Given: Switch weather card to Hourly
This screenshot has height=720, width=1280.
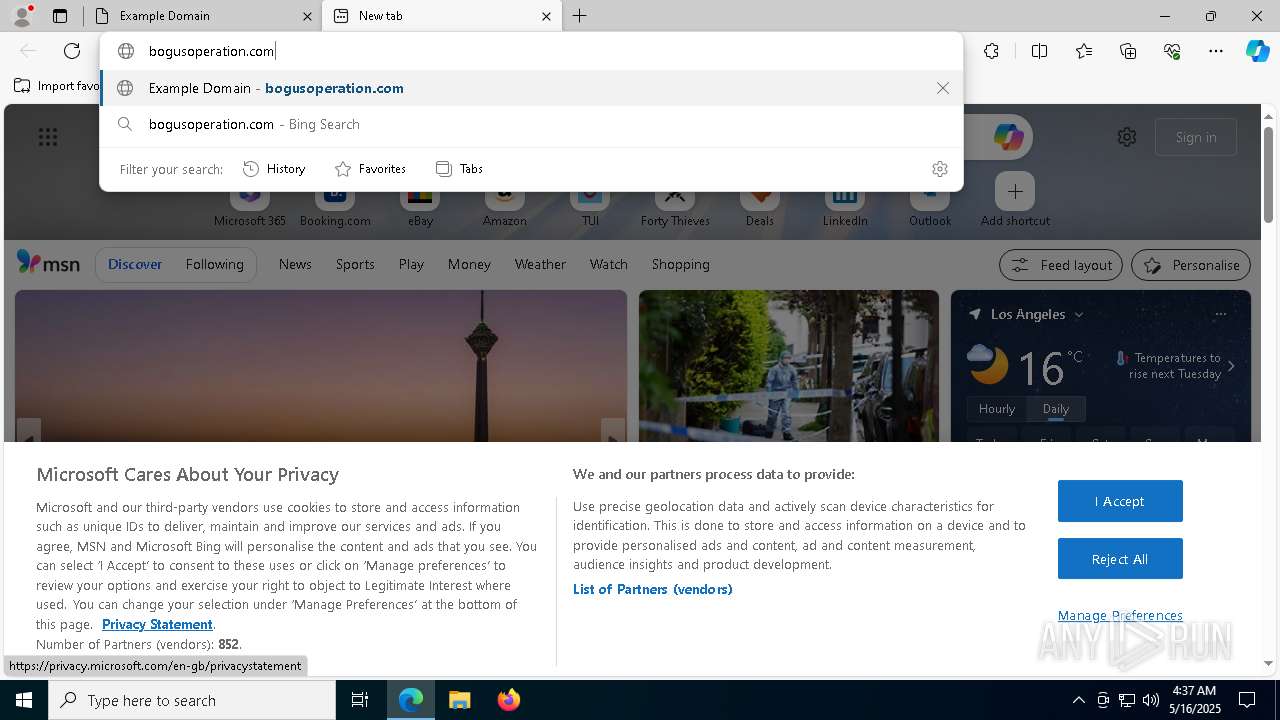Looking at the screenshot, I should pos(997,409).
